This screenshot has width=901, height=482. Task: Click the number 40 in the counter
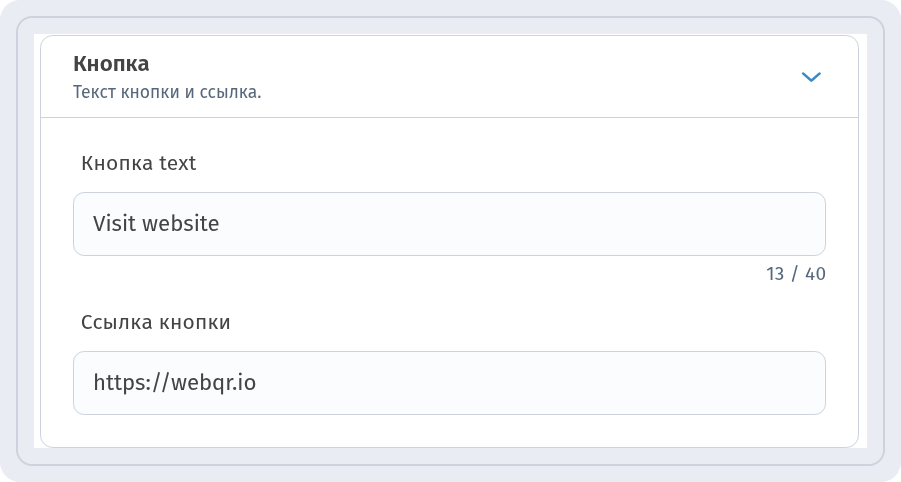point(815,274)
